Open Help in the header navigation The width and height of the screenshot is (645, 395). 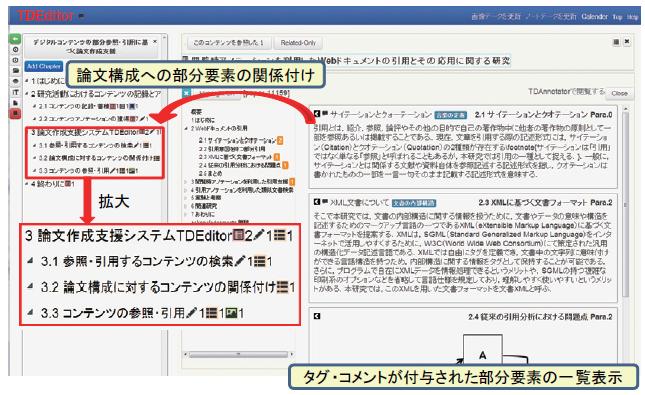pyautogui.click(x=633, y=17)
